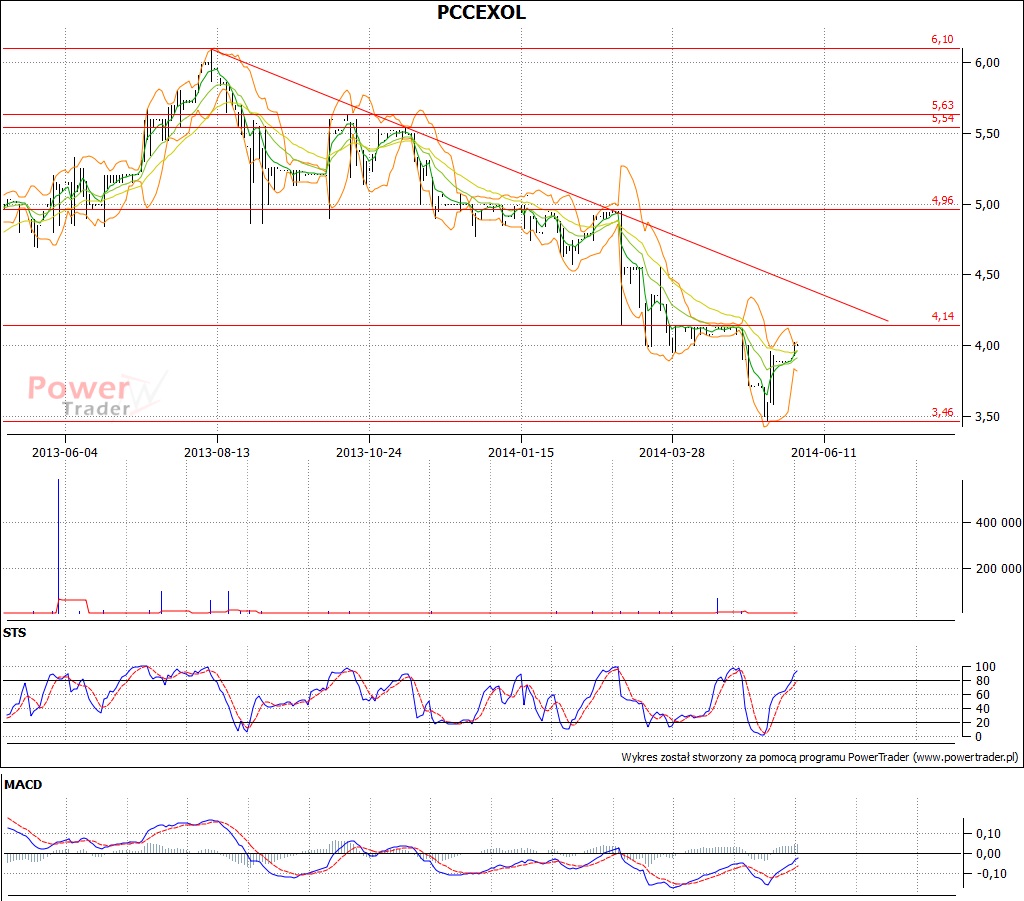
Task: Click the 3,50 price axis value
Action: coord(987,417)
